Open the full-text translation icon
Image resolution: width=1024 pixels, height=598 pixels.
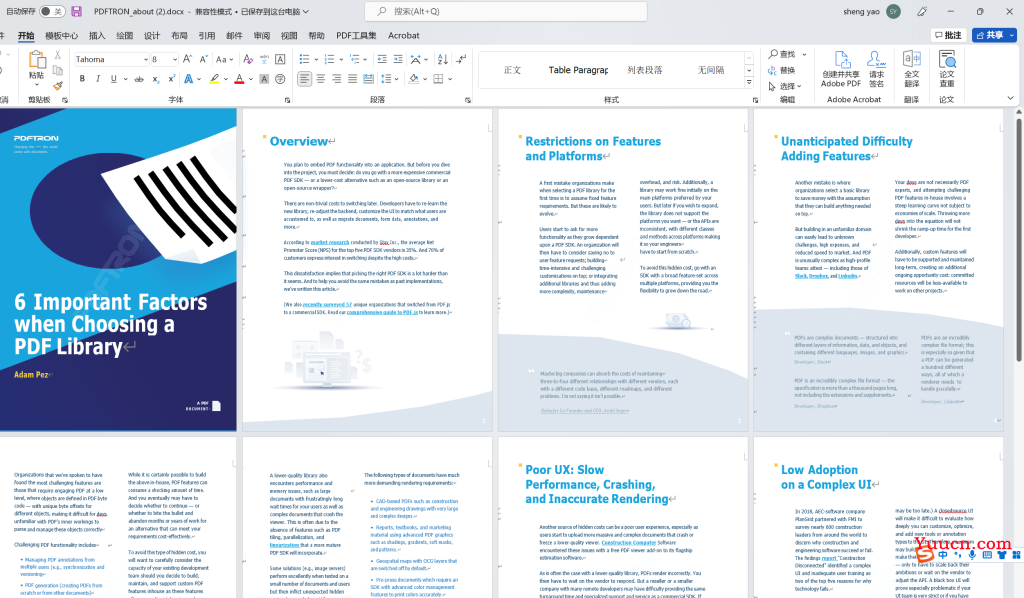pos(912,69)
